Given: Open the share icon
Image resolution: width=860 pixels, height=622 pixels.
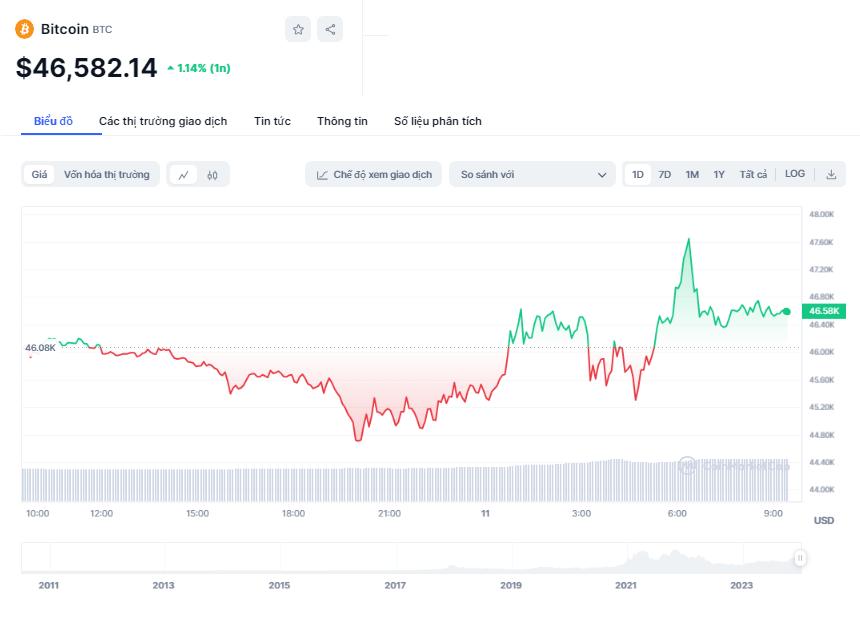Looking at the screenshot, I should [x=329, y=29].
